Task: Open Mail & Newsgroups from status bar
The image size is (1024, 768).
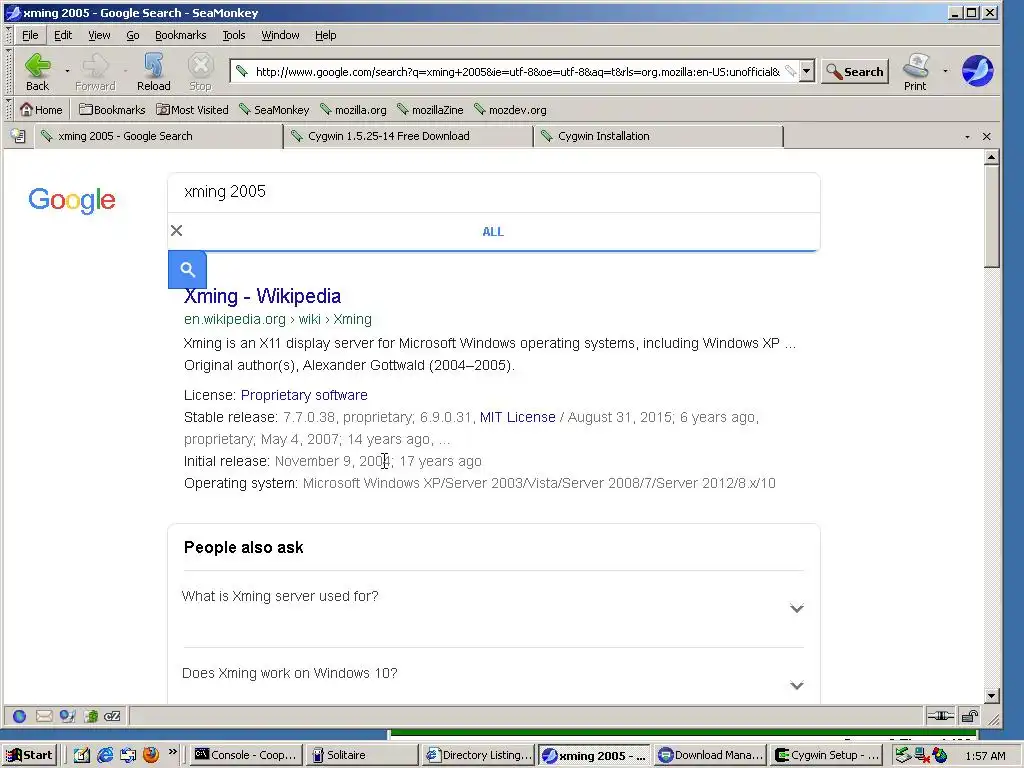Action: [x=44, y=716]
